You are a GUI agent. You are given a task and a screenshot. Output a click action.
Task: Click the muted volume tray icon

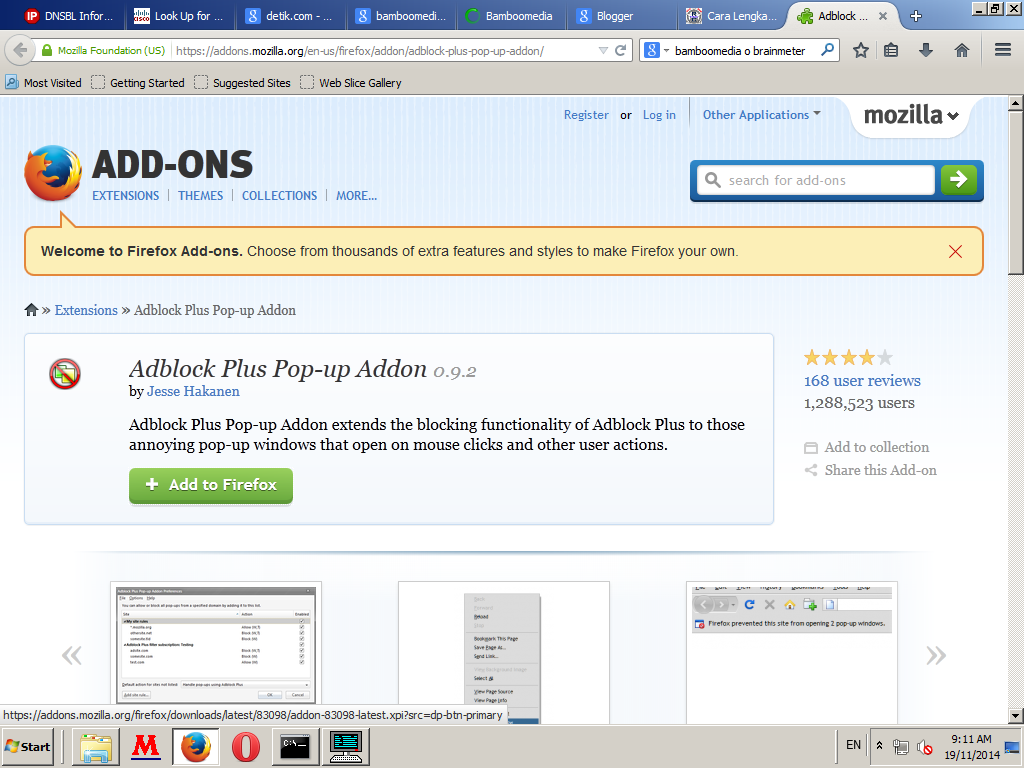coord(924,746)
